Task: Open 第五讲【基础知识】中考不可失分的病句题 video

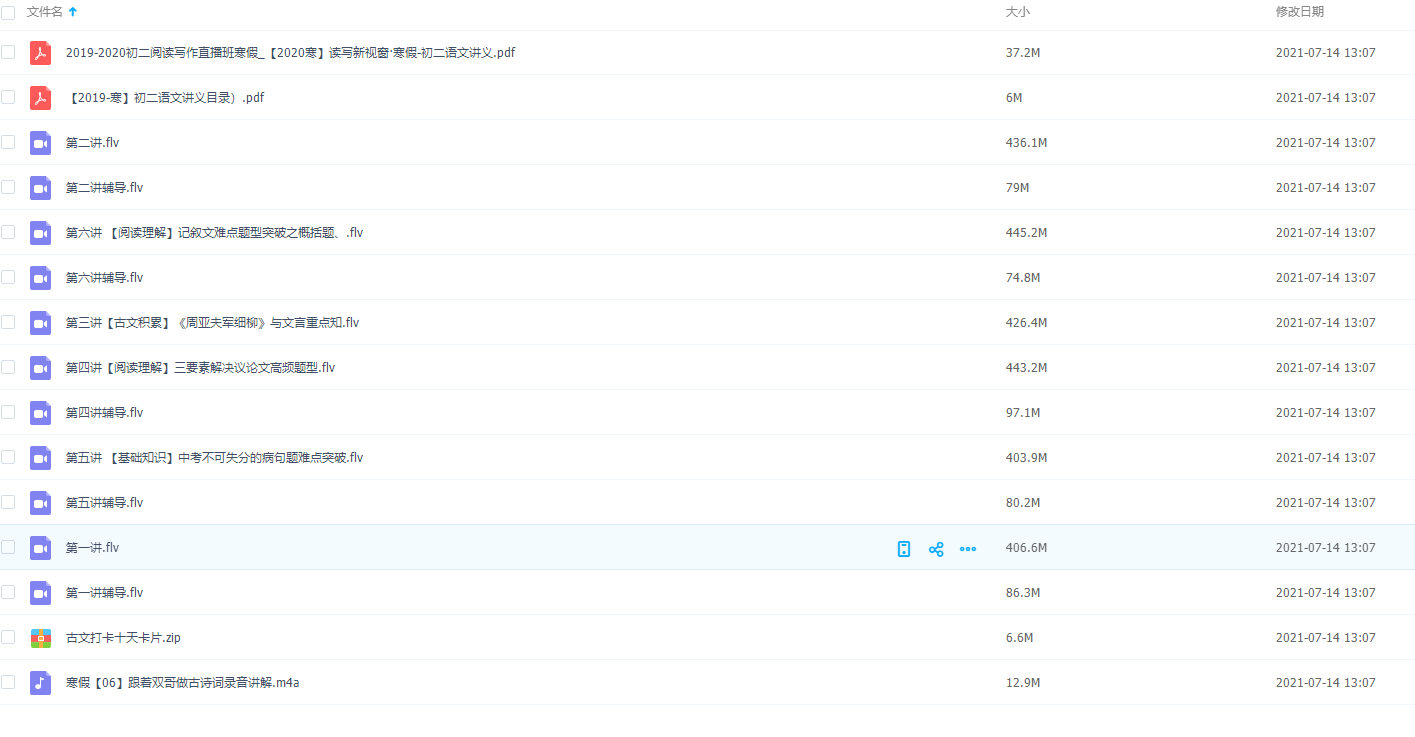Action: coord(214,458)
